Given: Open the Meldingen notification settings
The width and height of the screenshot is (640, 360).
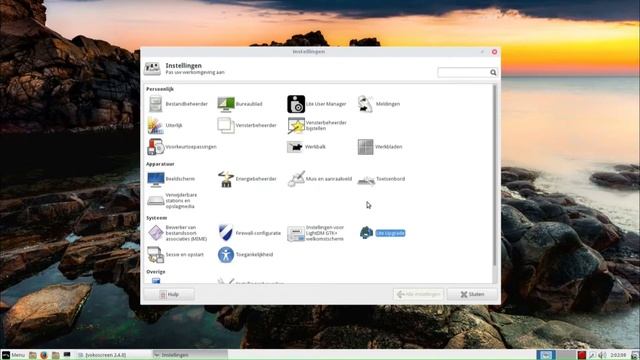Looking at the screenshot, I should point(365,104).
